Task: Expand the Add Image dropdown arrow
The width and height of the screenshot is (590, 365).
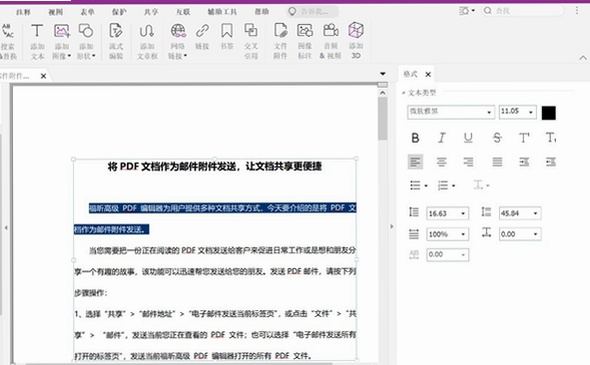Action: point(69,56)
